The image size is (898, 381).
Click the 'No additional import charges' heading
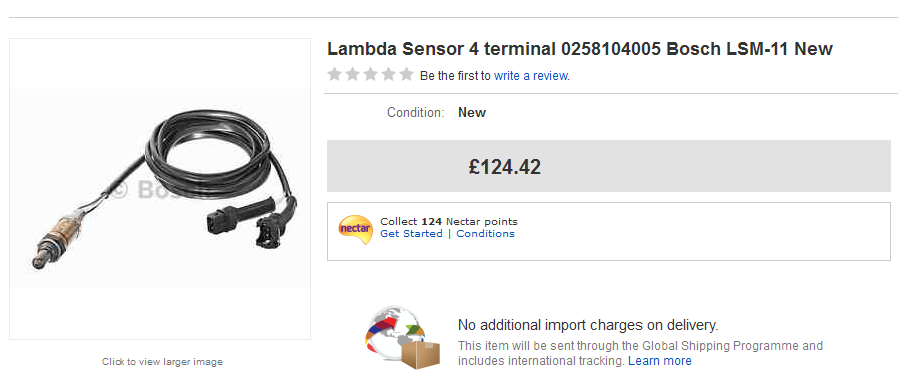point(588,325)
